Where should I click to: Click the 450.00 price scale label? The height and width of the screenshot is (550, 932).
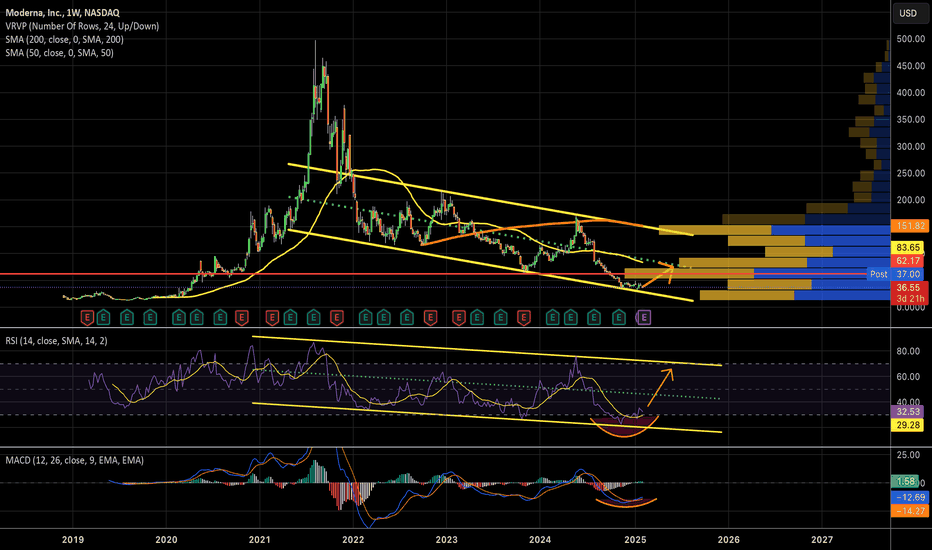(911, 66)
